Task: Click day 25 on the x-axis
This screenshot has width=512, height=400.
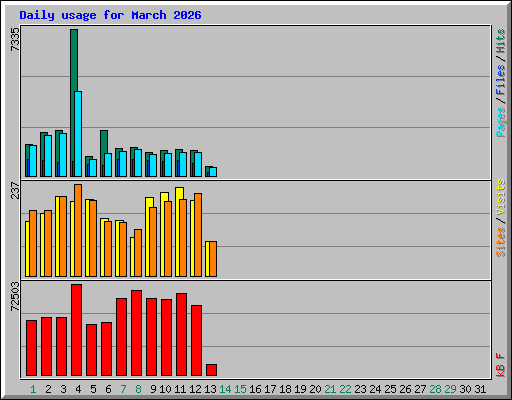Action: click(x=390, y=389)
